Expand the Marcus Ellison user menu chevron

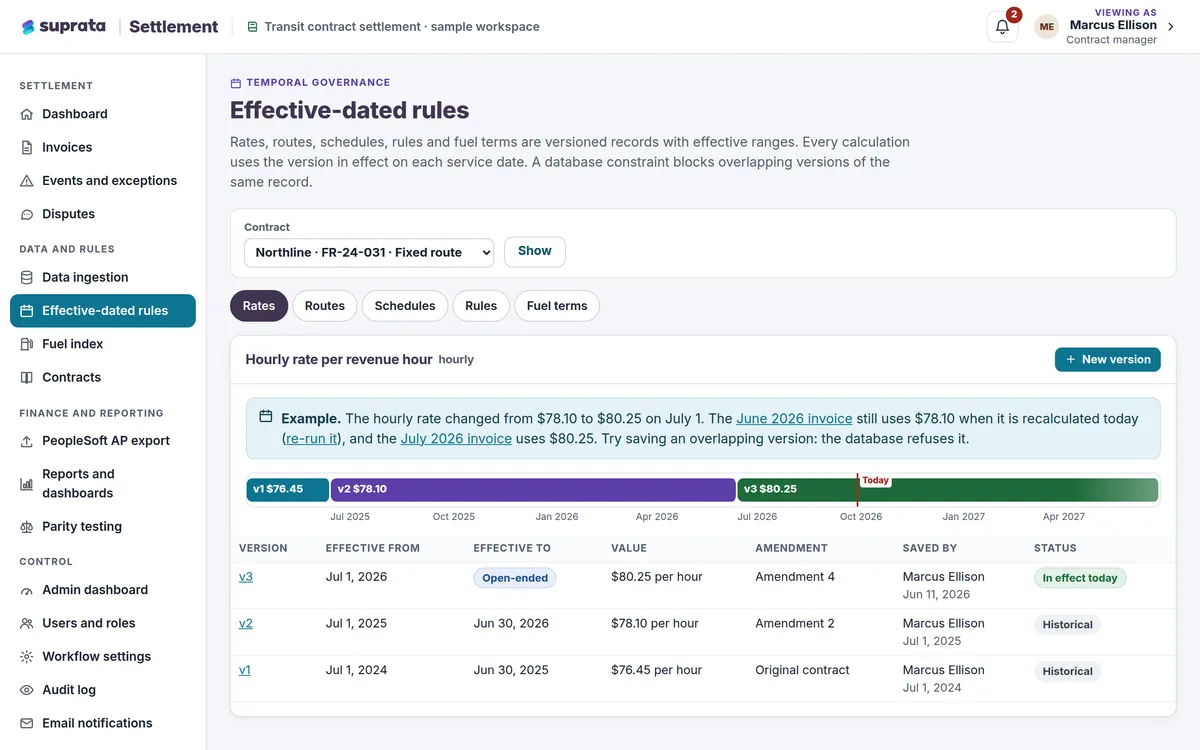pyautogui.click(x=1171, y=27)
